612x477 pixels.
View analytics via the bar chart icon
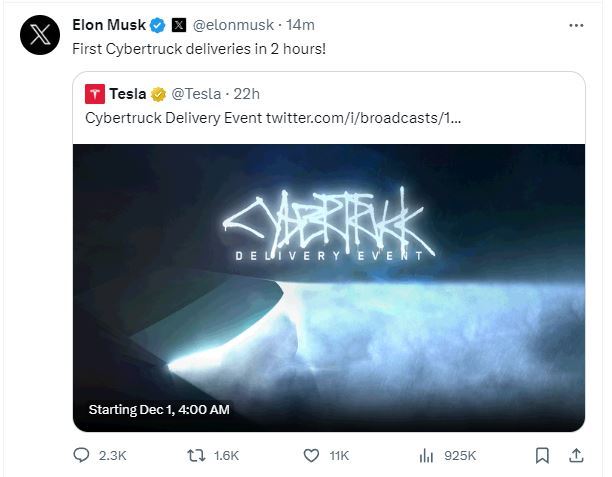(425, 455)
